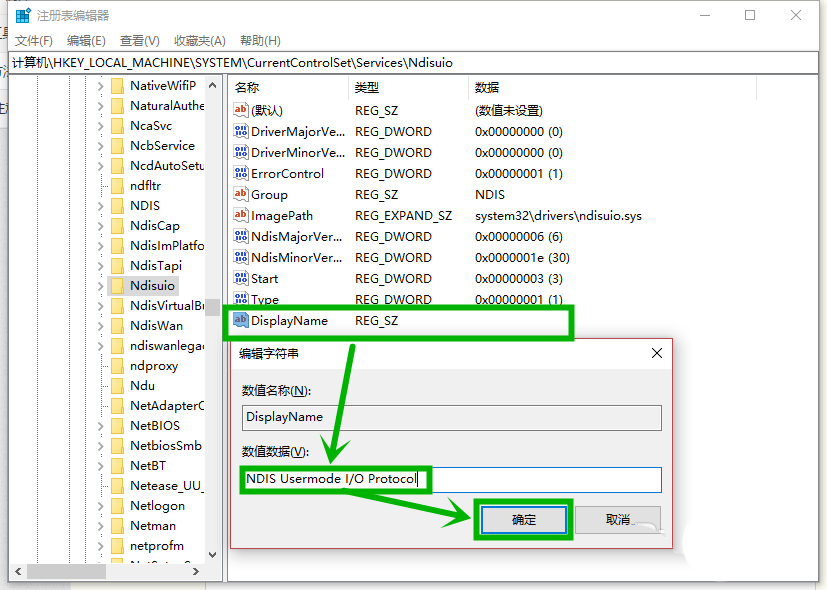Click the tree pane scroll down arrow

[x=213, y=555]
